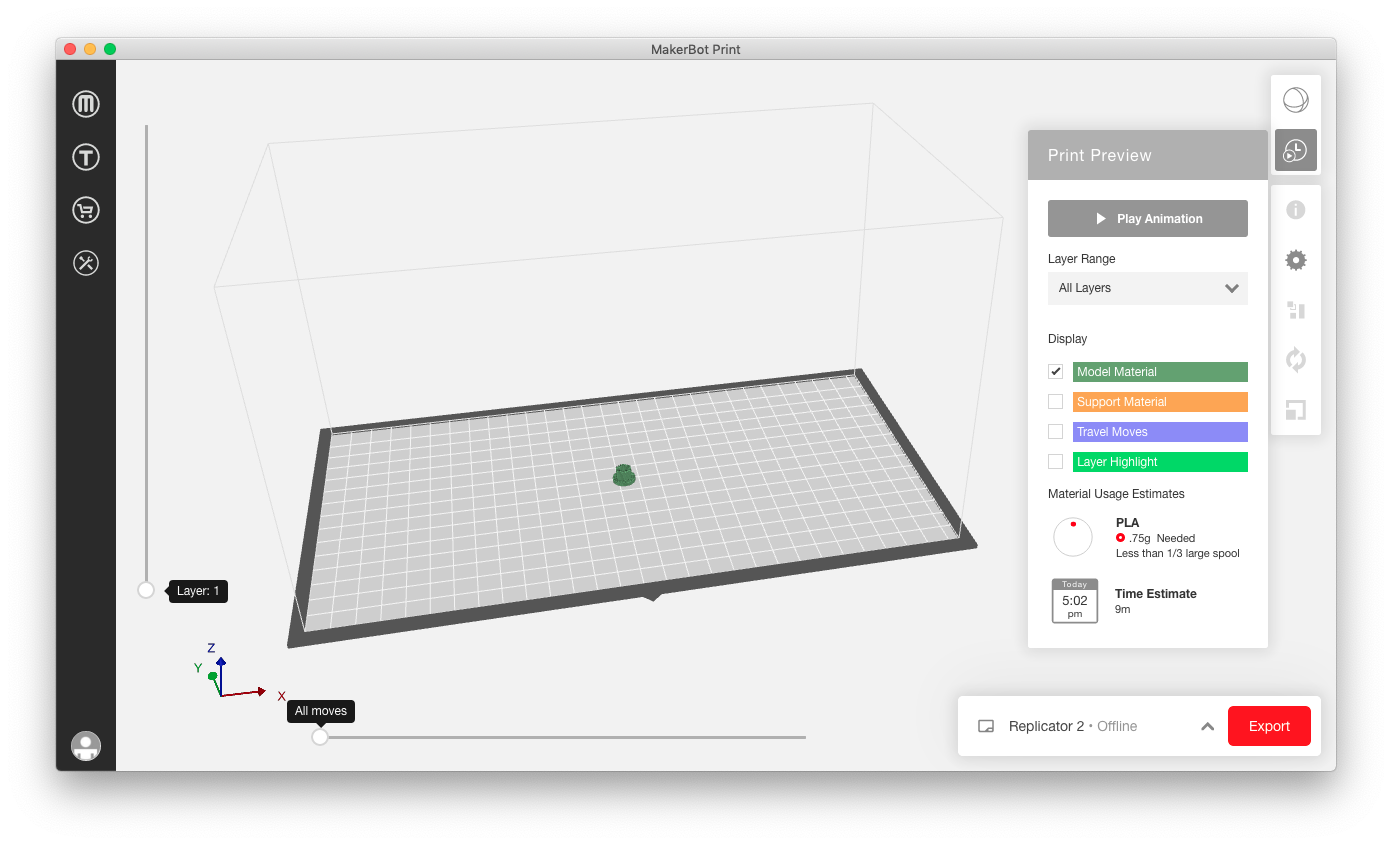
Task: Expand the Replicator 2 printer selector
Action: point(1207,726)
